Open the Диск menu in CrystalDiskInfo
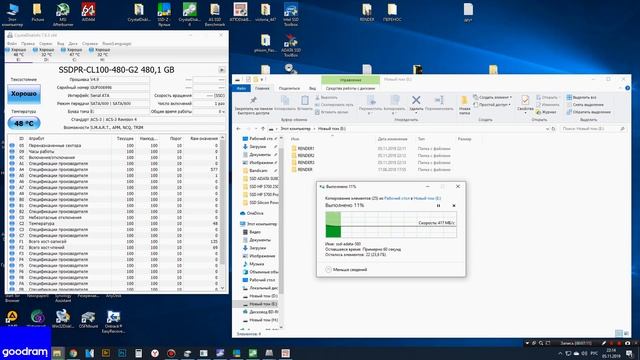640x360 pixels. [73, 43]
